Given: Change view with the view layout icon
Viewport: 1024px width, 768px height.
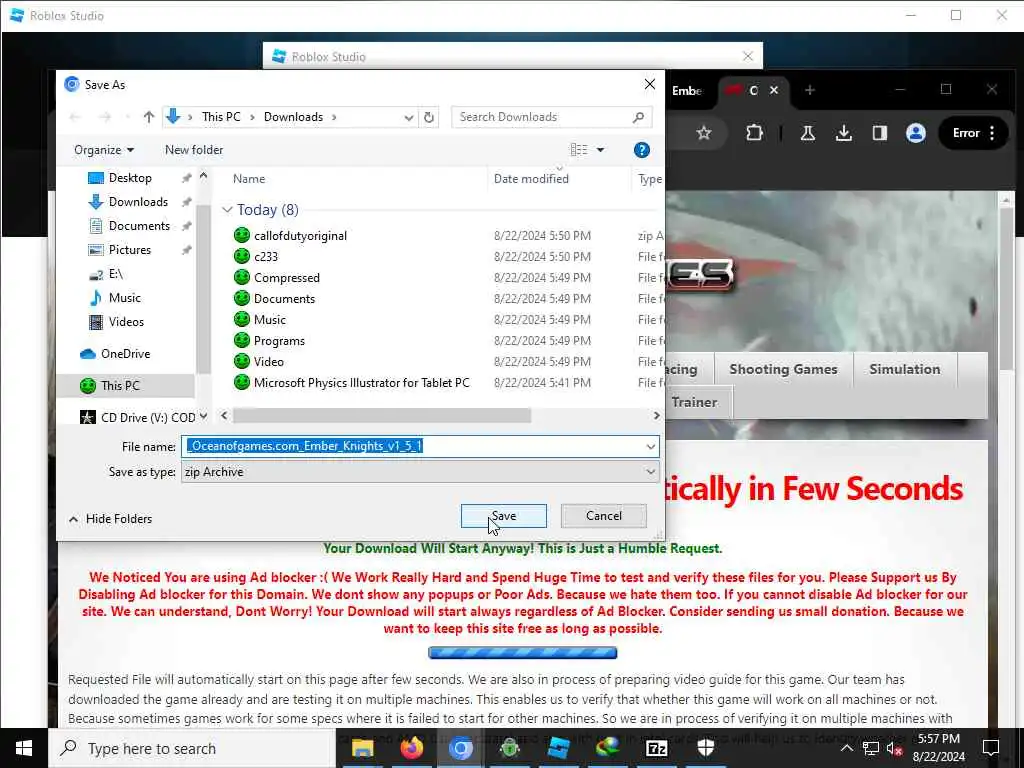Looking at the screenshot, I should click(x=579, y=150).
